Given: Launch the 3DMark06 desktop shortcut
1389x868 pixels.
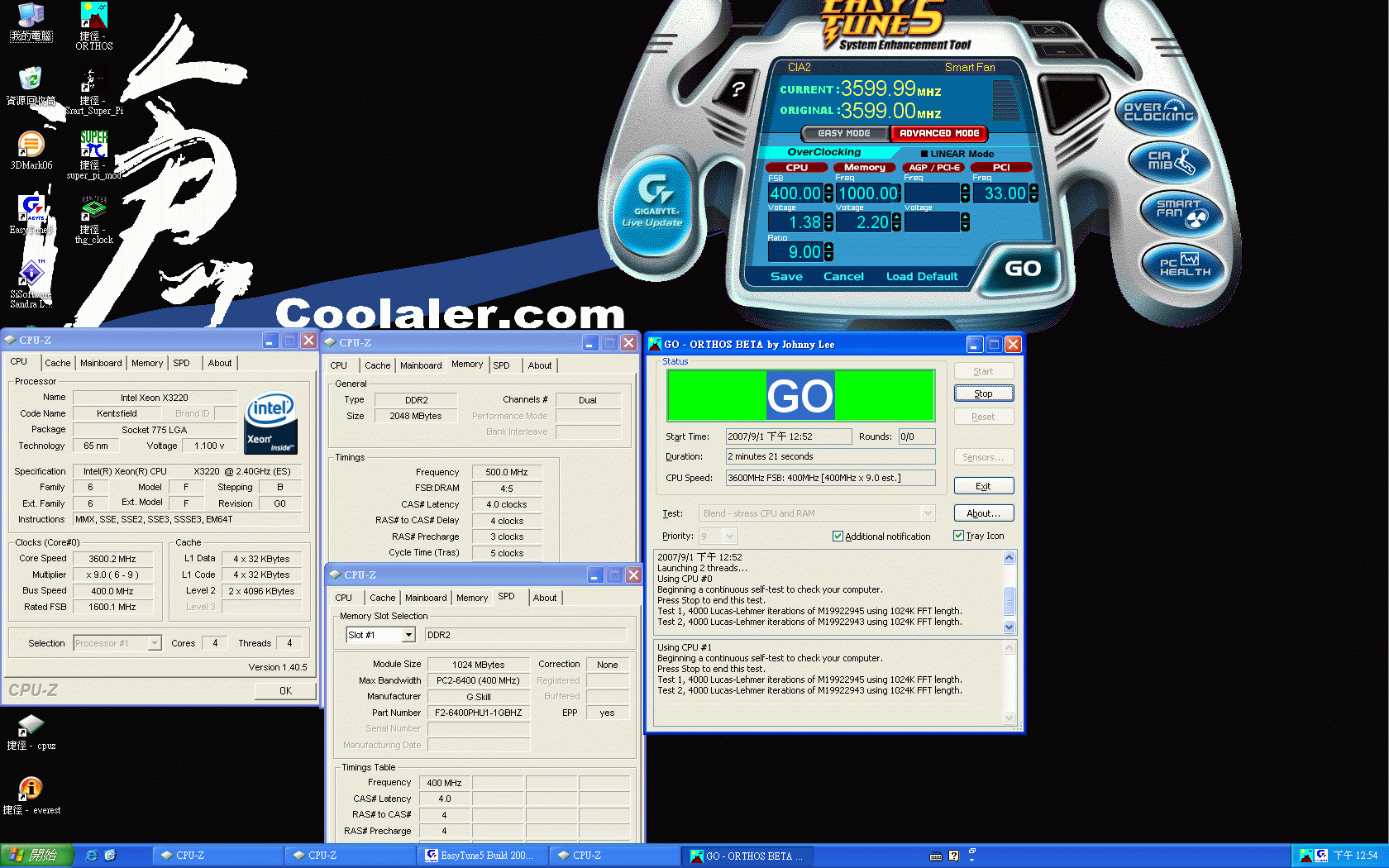Looking at the screenshot, I should coord(31,151).
